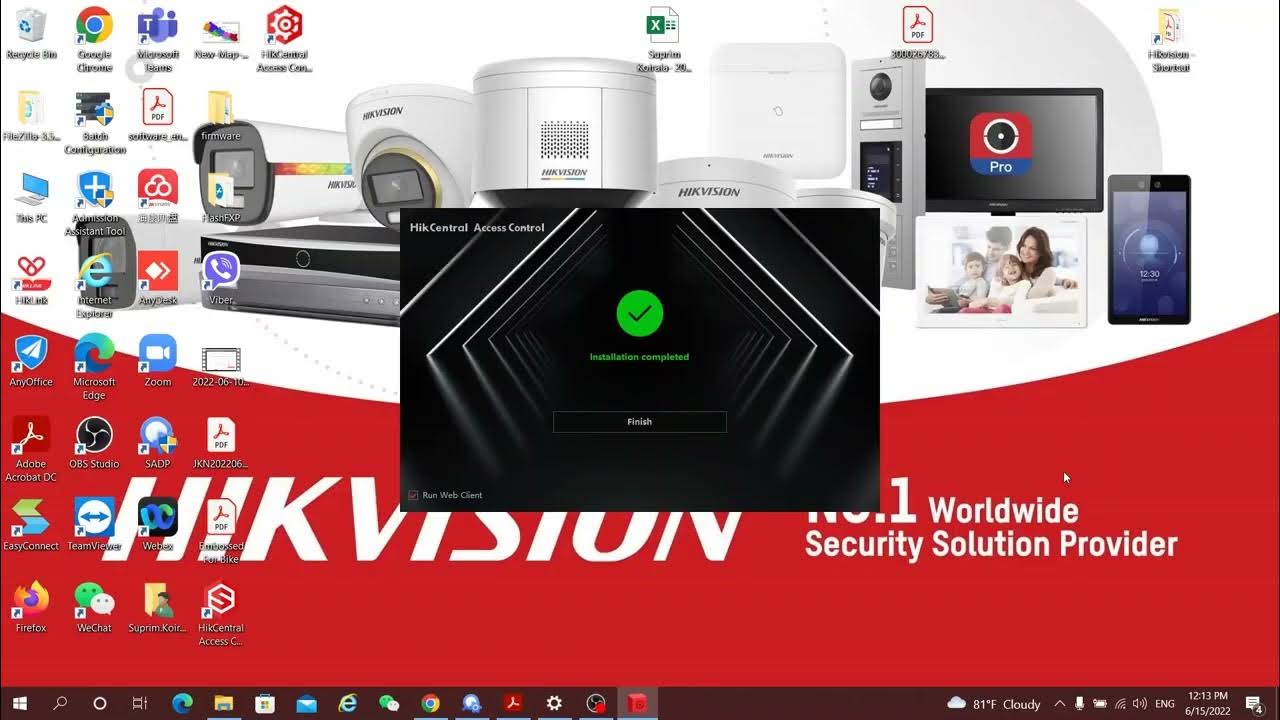Image resolution: width=1280 pixels, height=720 pixels.
Task: Launch the Viber desktop shortcut
Action: tap(221, 279)
